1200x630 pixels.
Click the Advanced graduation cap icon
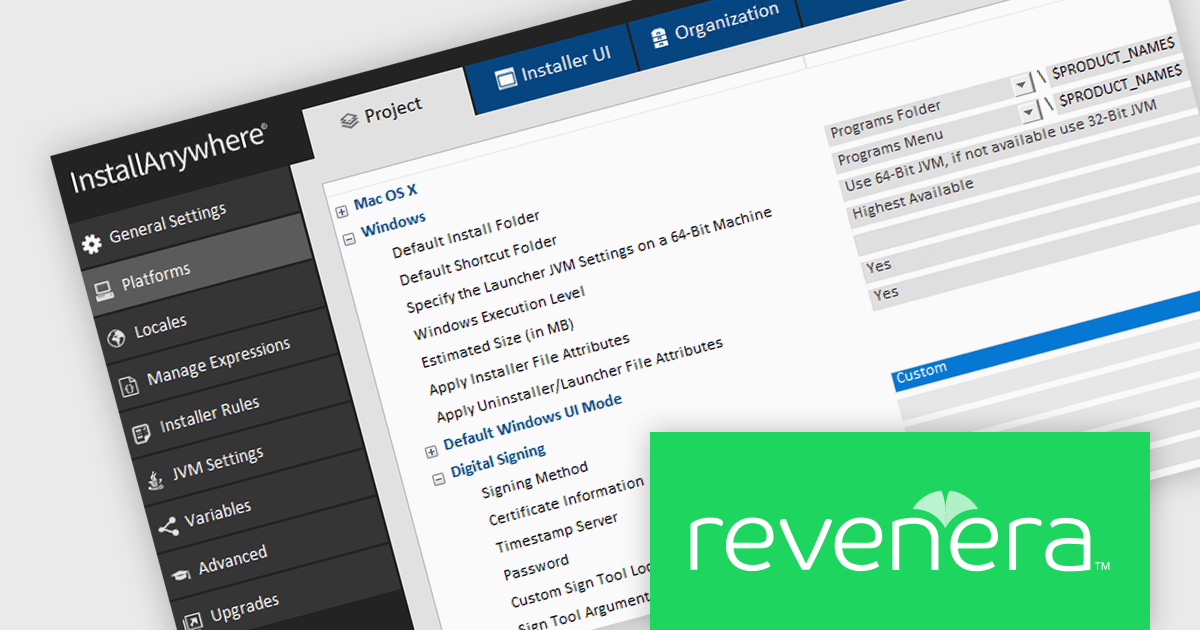click(180, 572)
